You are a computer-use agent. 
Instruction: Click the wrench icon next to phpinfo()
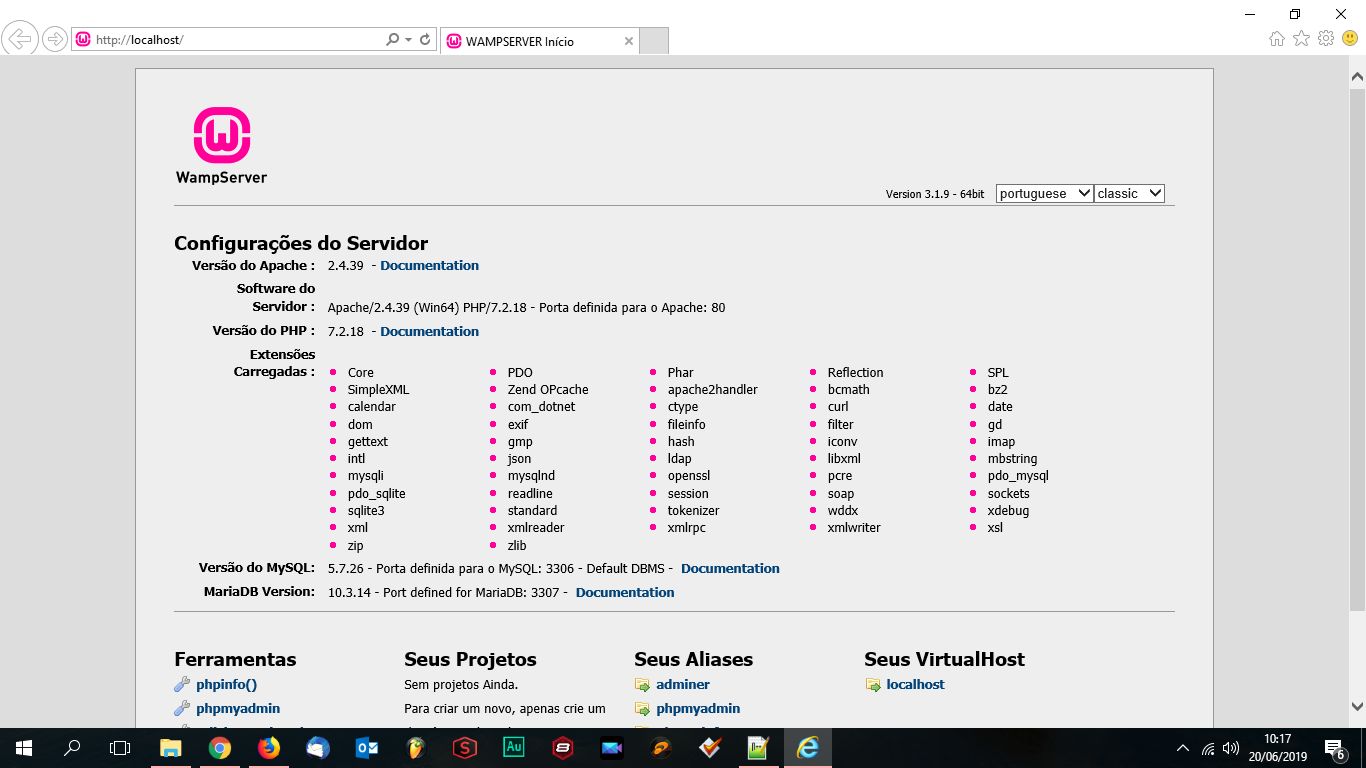(182, 685)
